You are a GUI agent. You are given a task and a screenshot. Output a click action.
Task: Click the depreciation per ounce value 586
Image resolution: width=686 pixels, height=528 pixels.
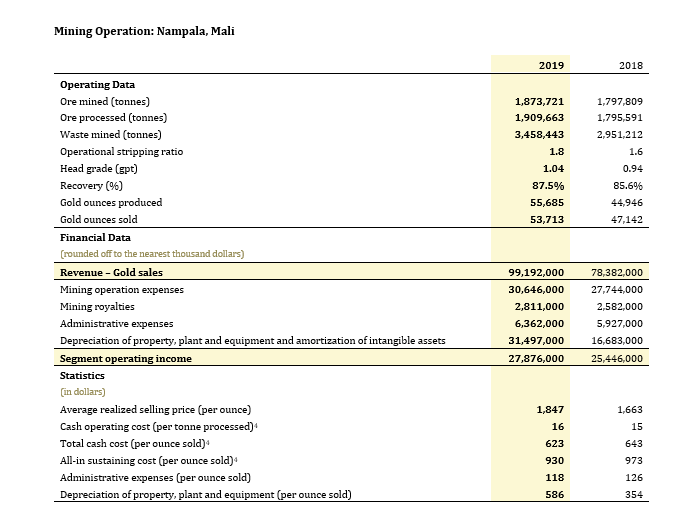555,495
